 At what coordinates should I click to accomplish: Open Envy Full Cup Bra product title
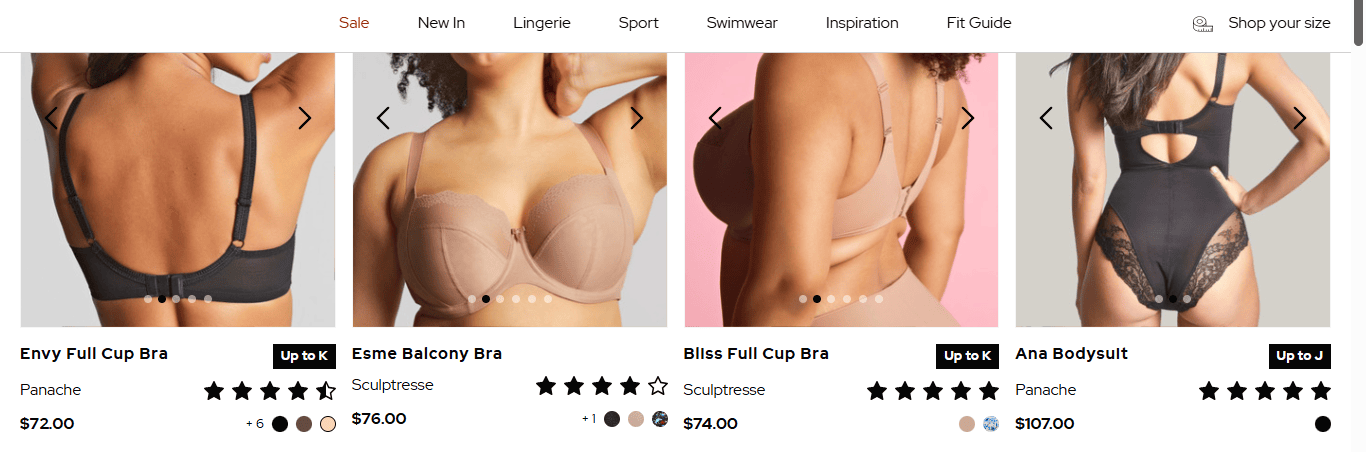point(94,354)
